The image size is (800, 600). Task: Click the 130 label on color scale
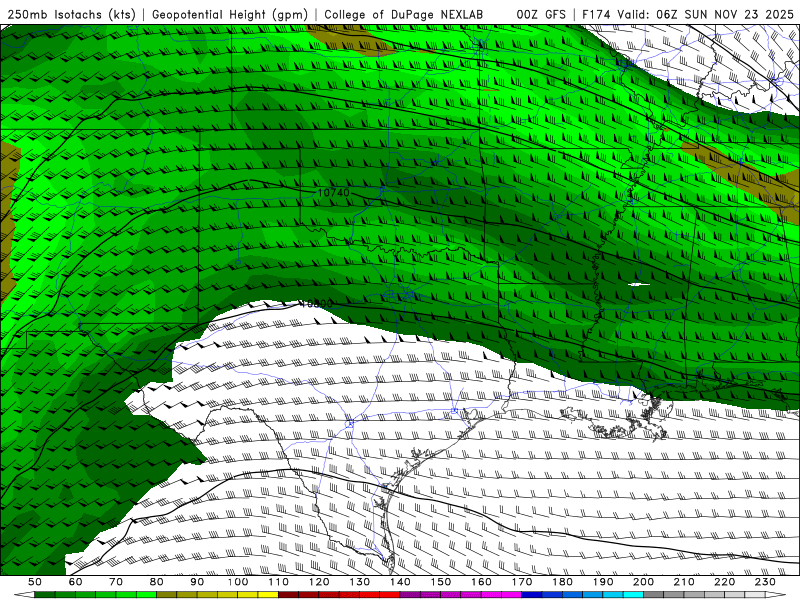[360, 582]
